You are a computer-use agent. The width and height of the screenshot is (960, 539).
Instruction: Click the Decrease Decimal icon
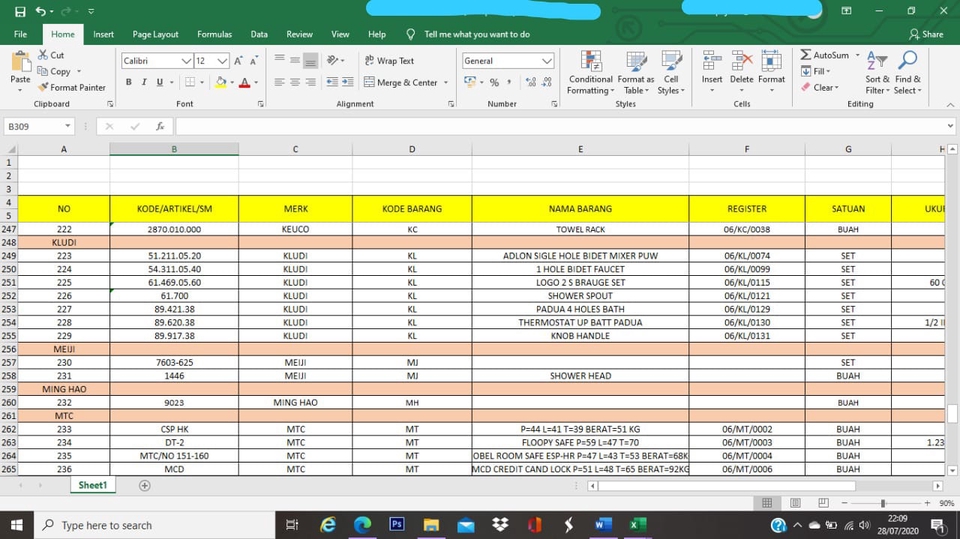pyautogui.click(x=547, y=82)
